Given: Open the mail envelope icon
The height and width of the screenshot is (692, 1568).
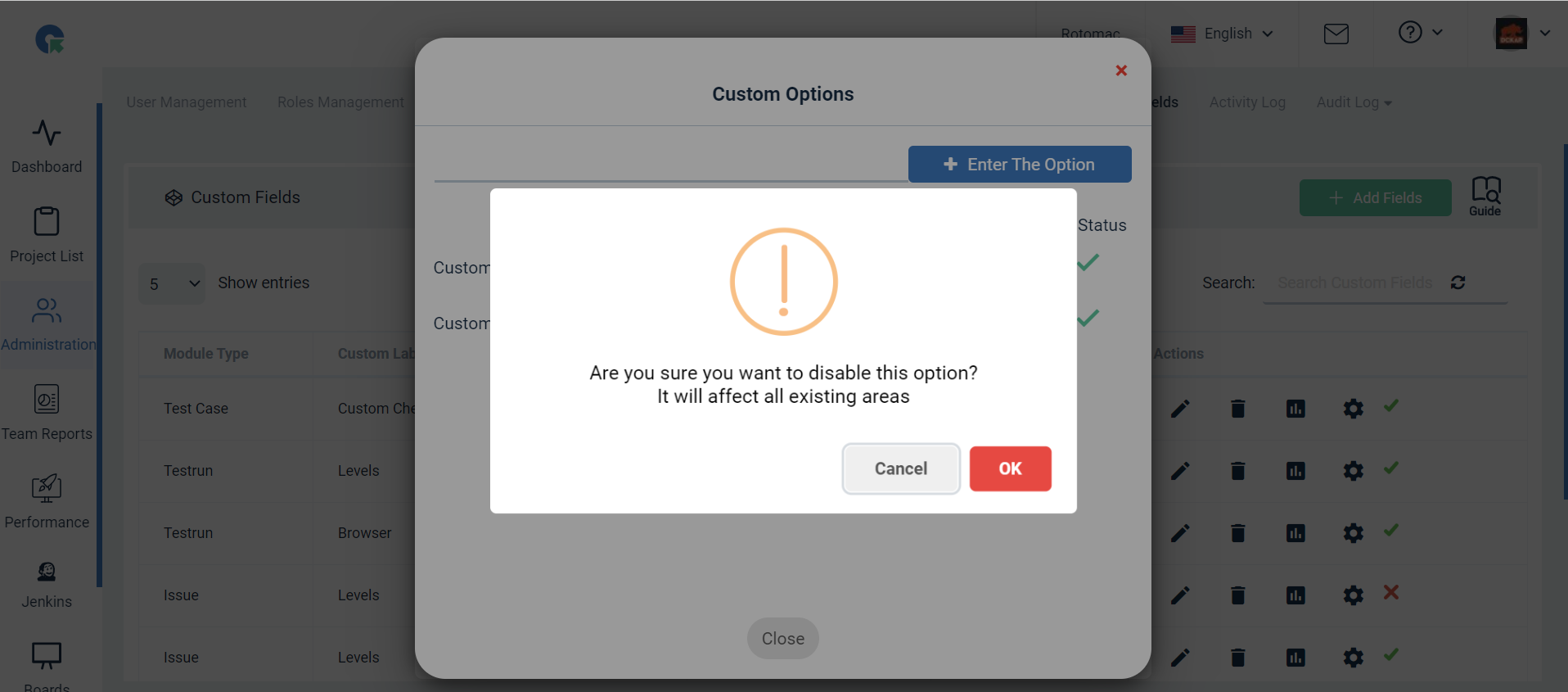Looking at the screenshot, I should click(x=1336, y=34).
